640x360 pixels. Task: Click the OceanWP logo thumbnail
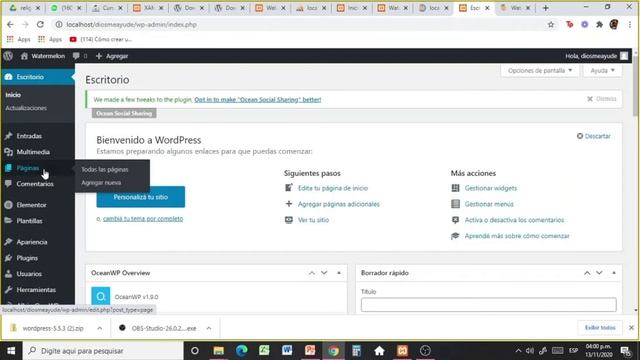[101, 296]
